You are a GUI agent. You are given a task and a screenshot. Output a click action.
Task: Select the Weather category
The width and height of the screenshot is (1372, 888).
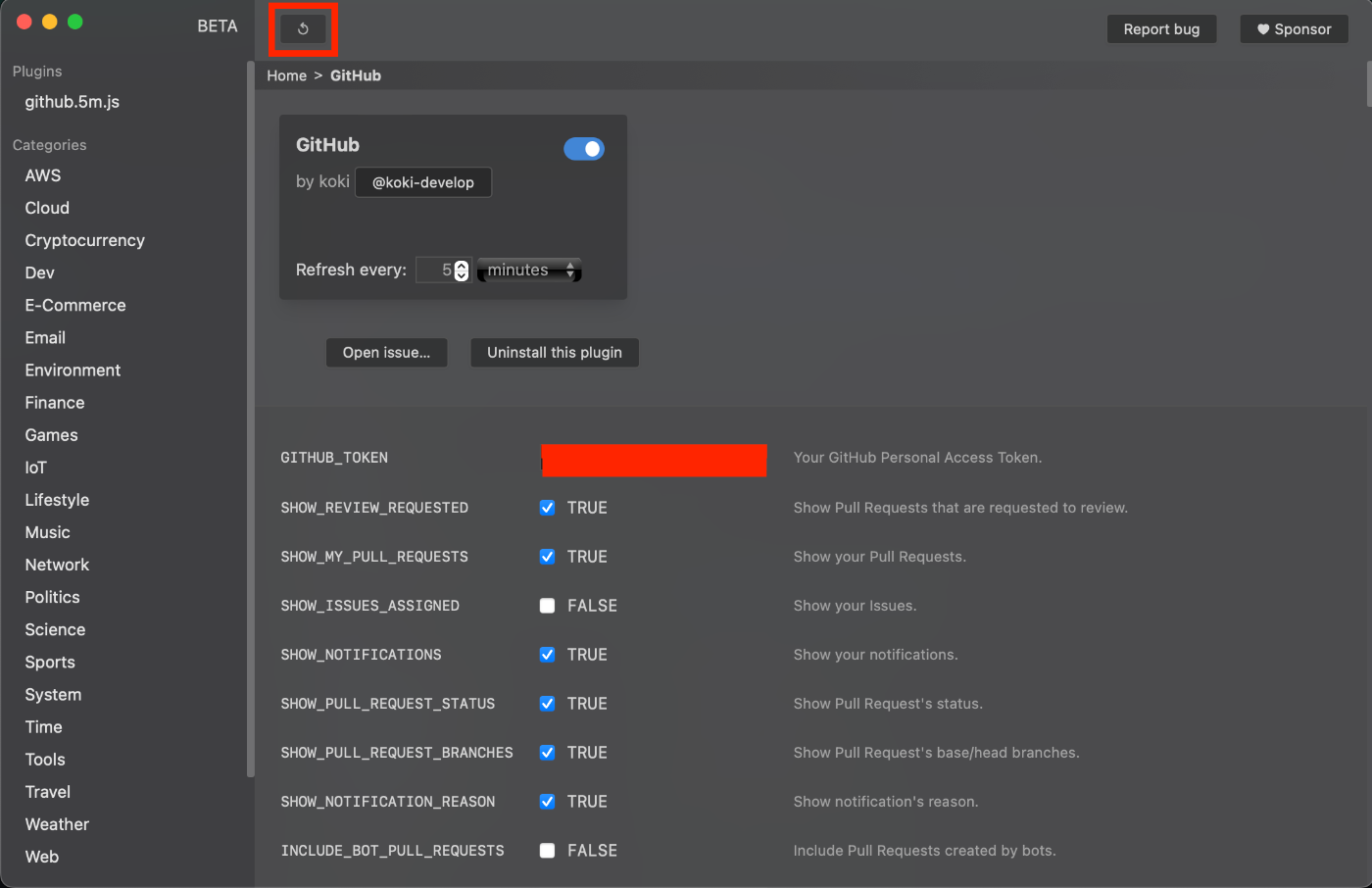point(57,824)
